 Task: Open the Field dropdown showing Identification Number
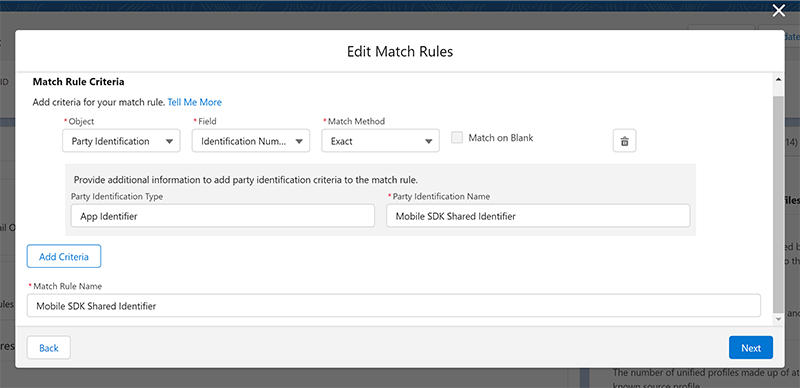(251, 141)
